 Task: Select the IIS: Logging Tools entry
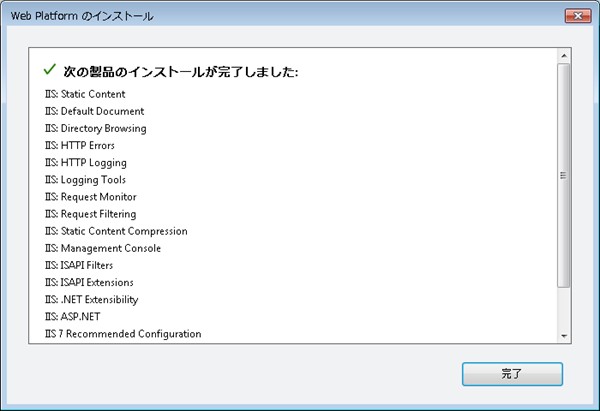click(85, 179)
